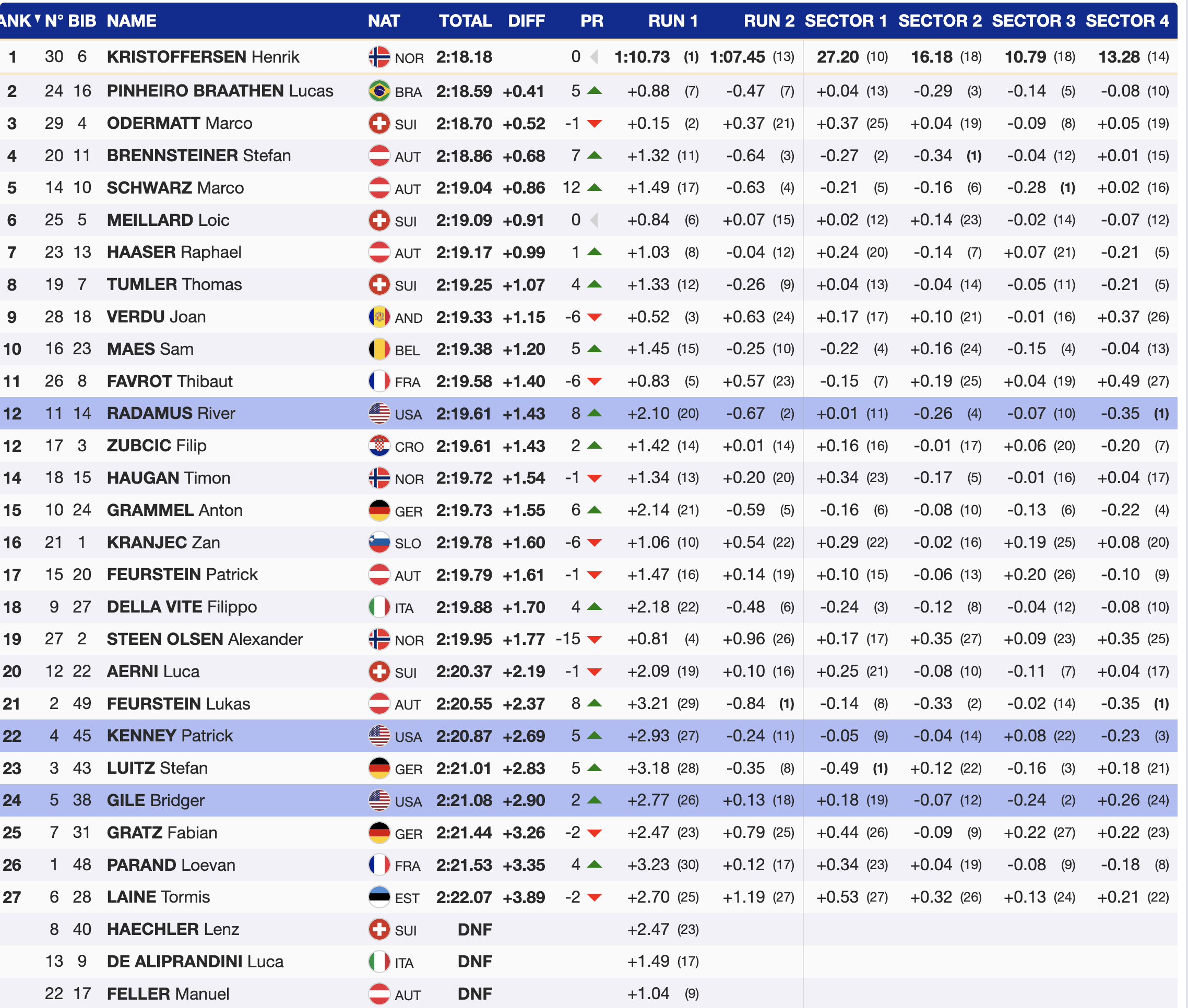Click Belgium flag icon for Maes Sam
This screenshot has height=1008, width=1188.
[379, 349]
